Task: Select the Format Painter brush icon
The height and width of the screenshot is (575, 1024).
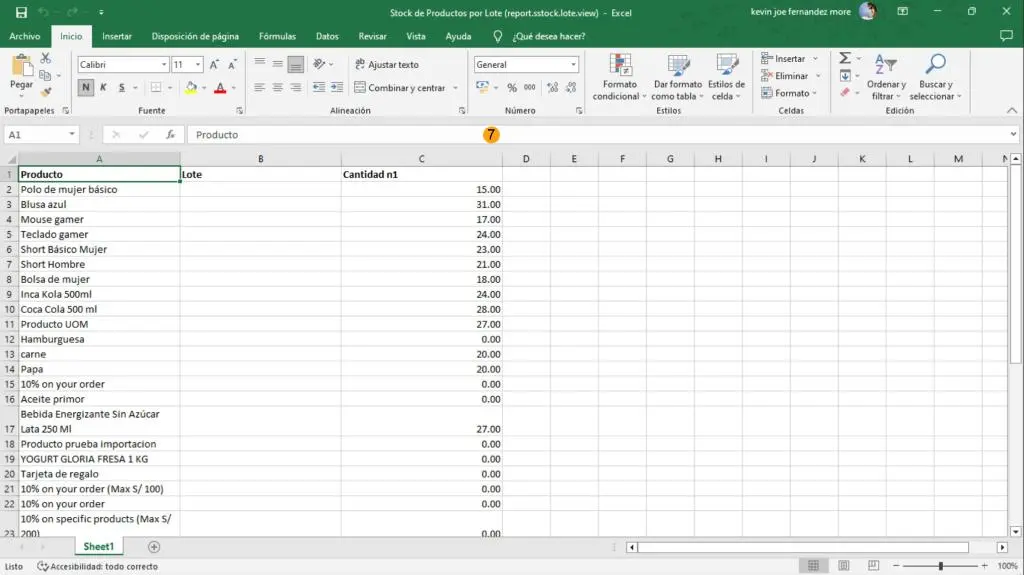Action: click(x=45, y=93)
